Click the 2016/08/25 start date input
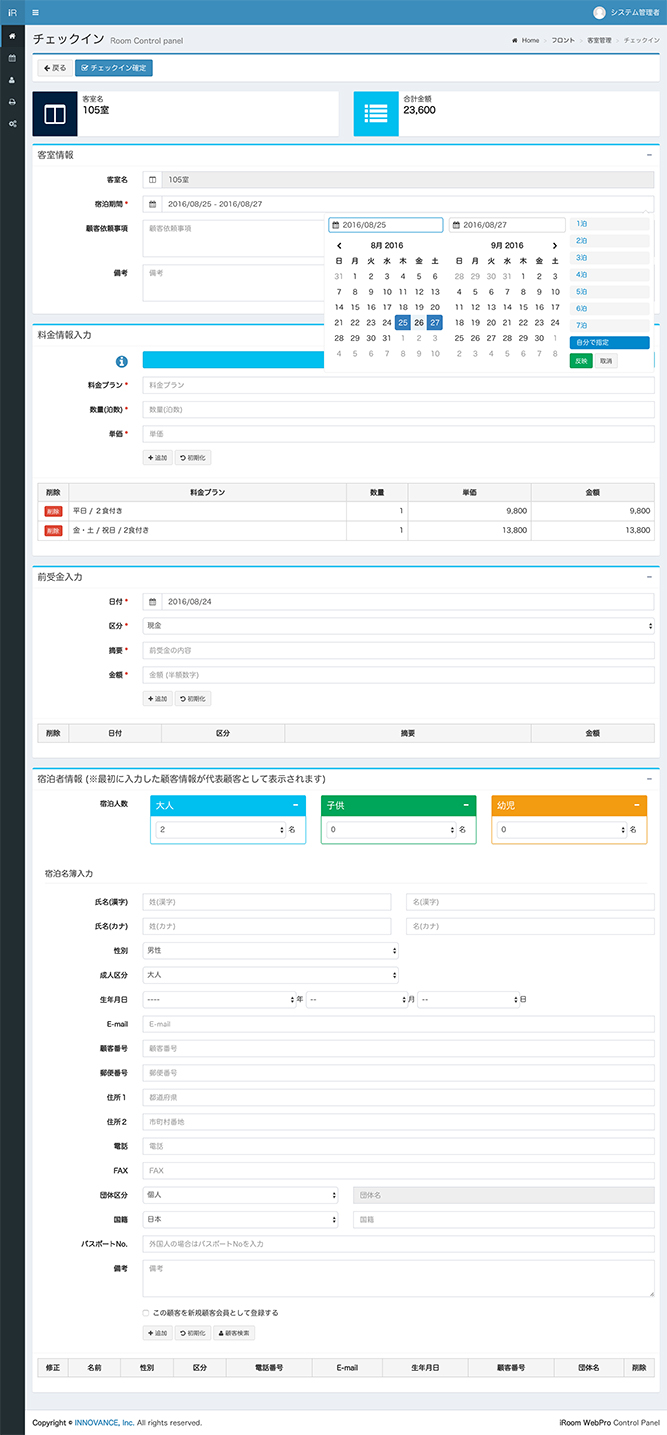 point(386,225)
